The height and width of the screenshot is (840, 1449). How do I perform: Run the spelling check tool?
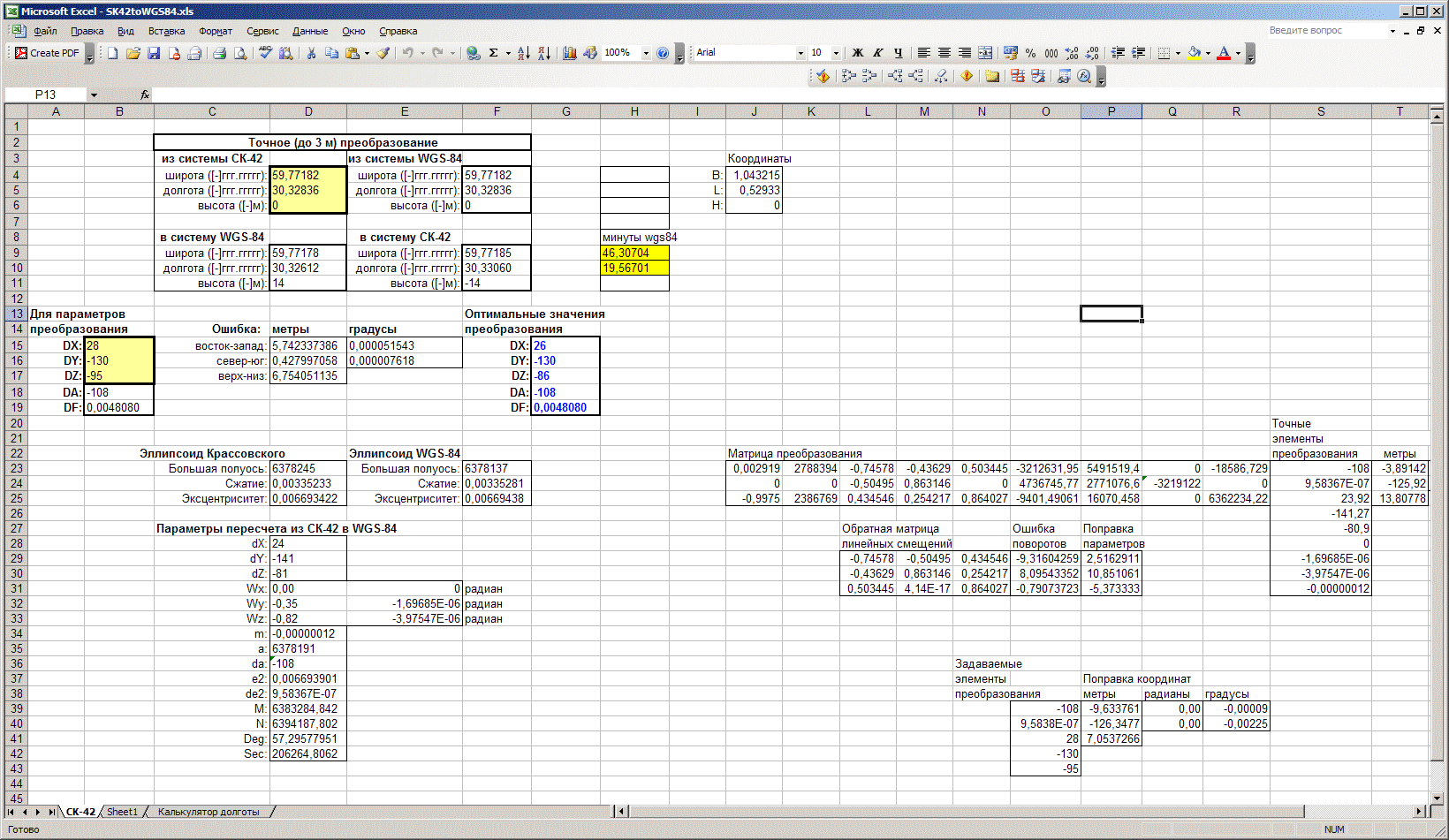tap(265, 53)
